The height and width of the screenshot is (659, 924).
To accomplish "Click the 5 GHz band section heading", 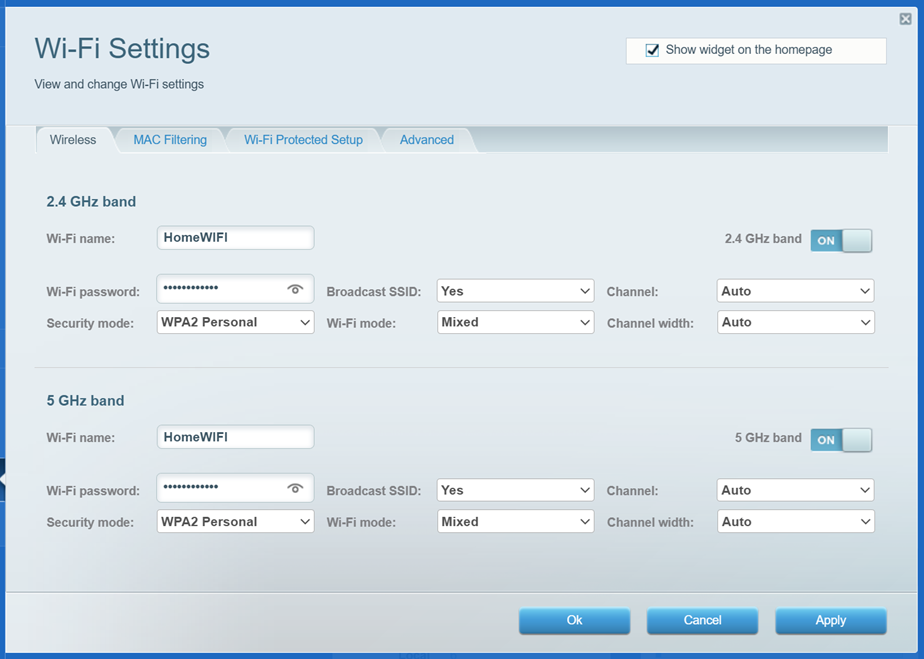I will 85,401.
